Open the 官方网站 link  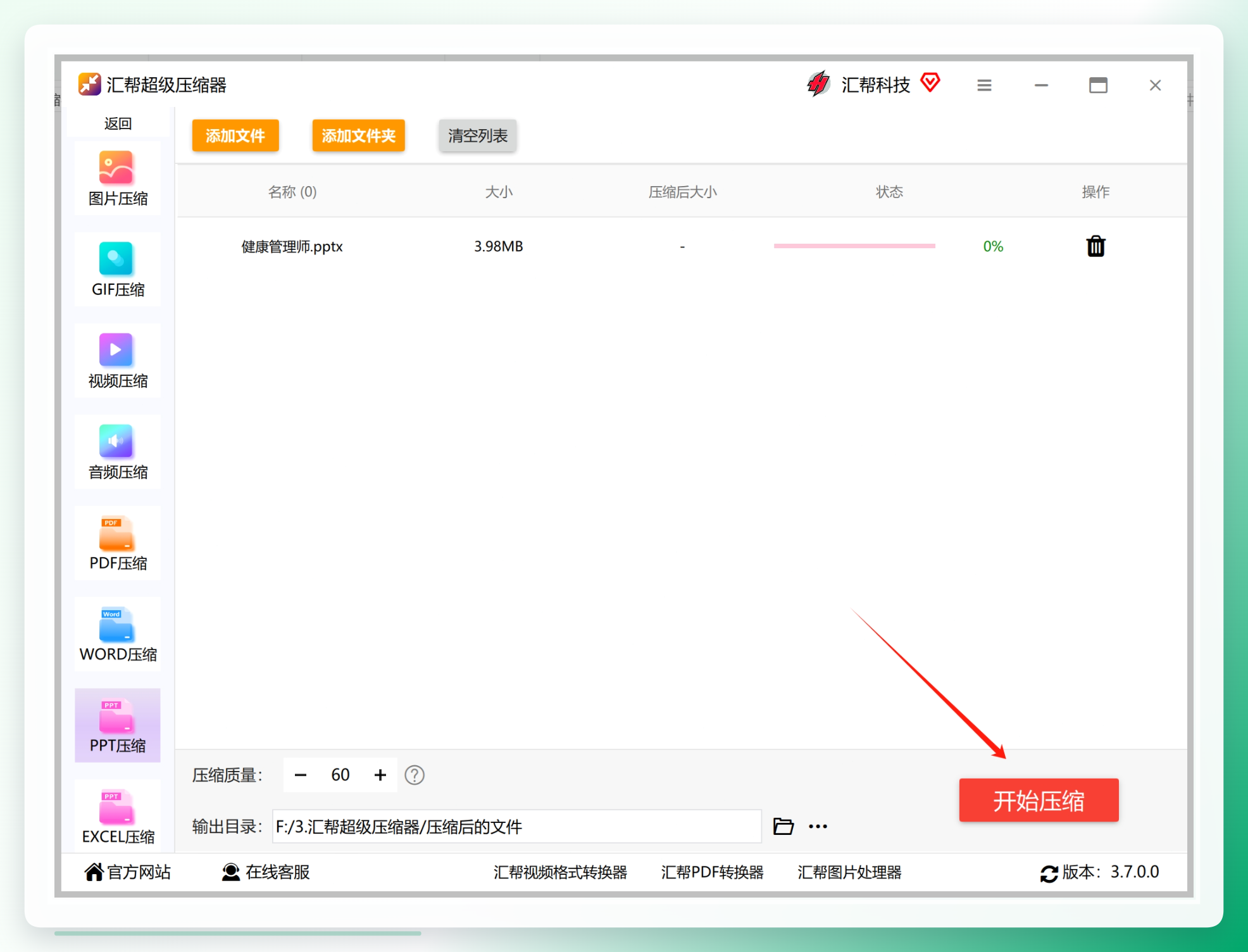pyautogui.click(x=128, y=872)
